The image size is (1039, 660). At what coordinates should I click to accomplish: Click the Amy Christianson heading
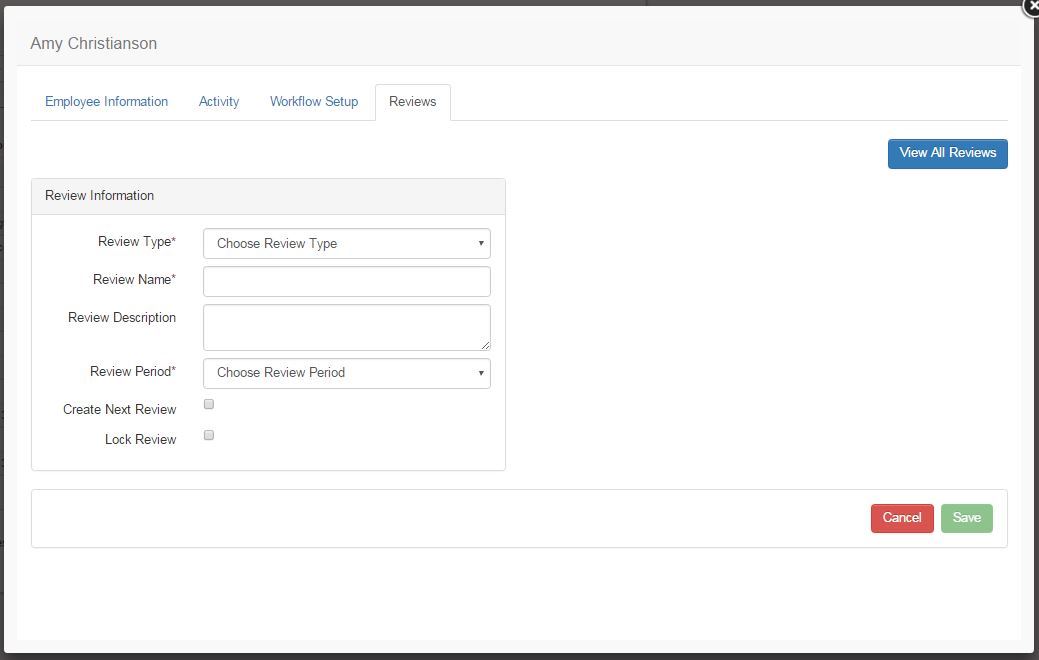(x=93, y=44)
